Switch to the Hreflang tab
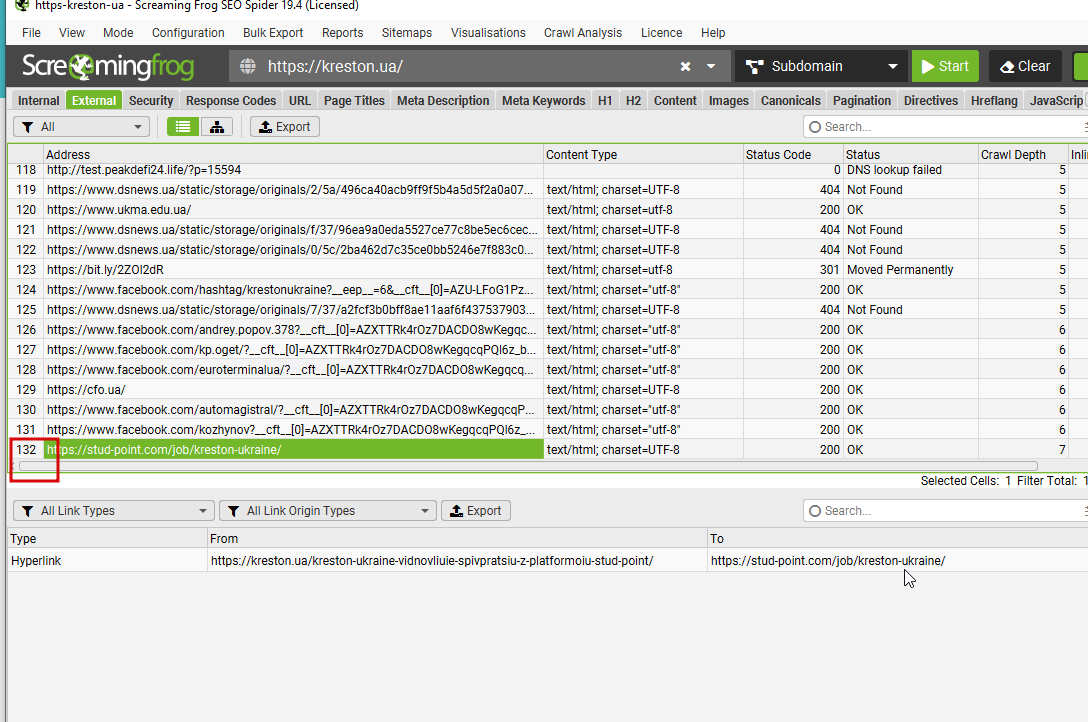 point(994,101)
